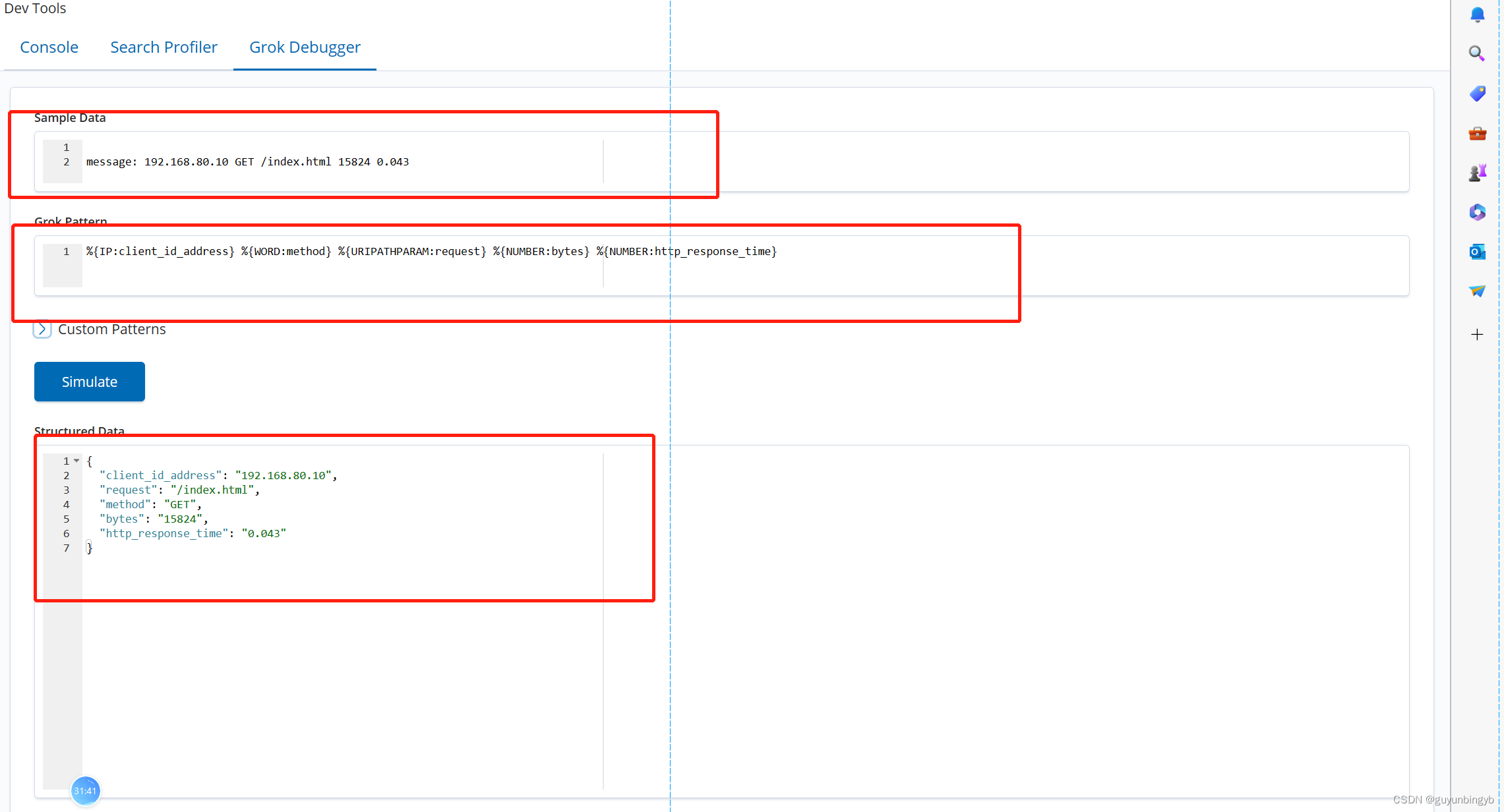Image resolution: width=1504 pixels, height=812 pixels.
Task: Click the plus icon in sidebar
Action: 1477,335
